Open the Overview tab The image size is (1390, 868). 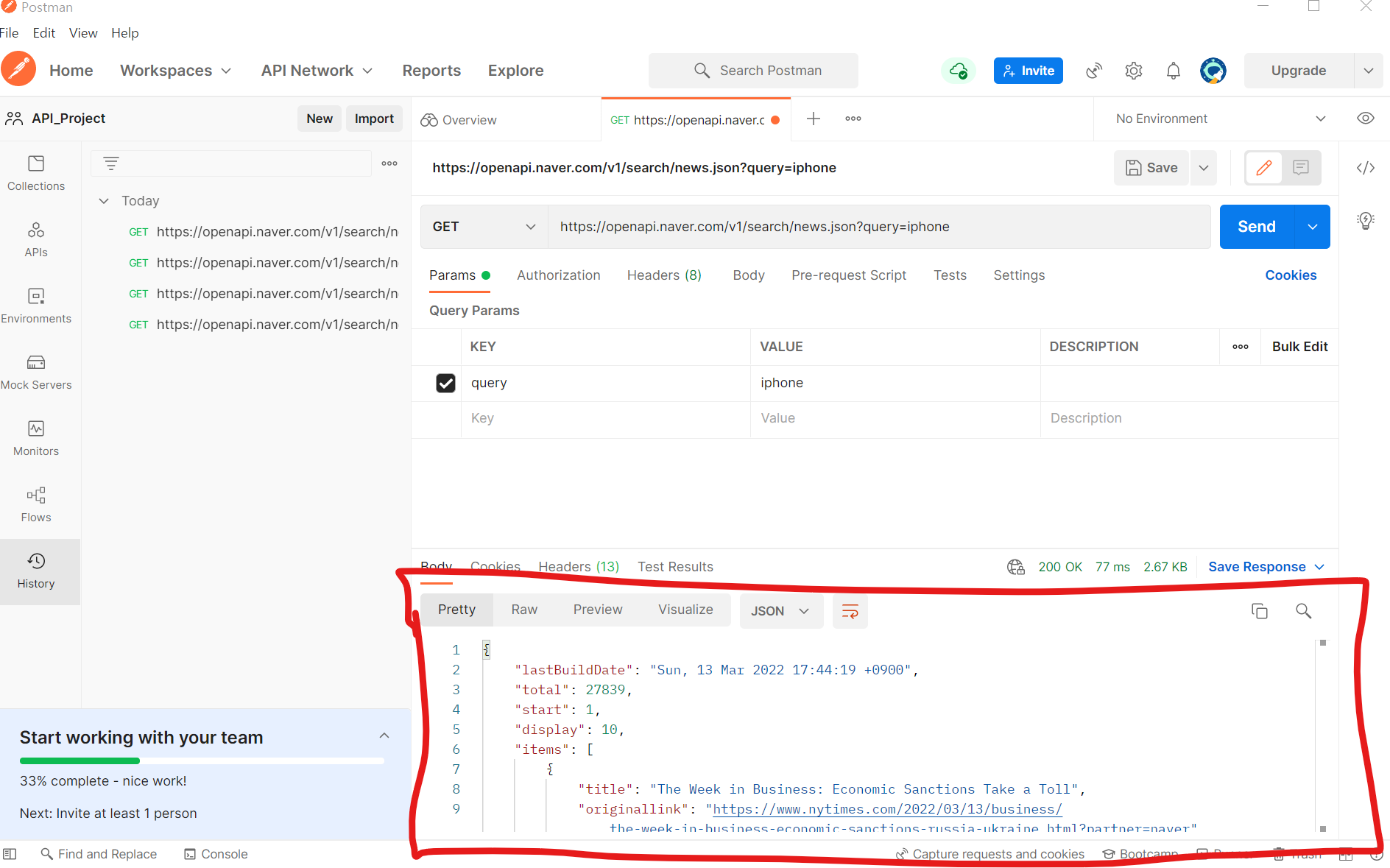pos(459,120)
